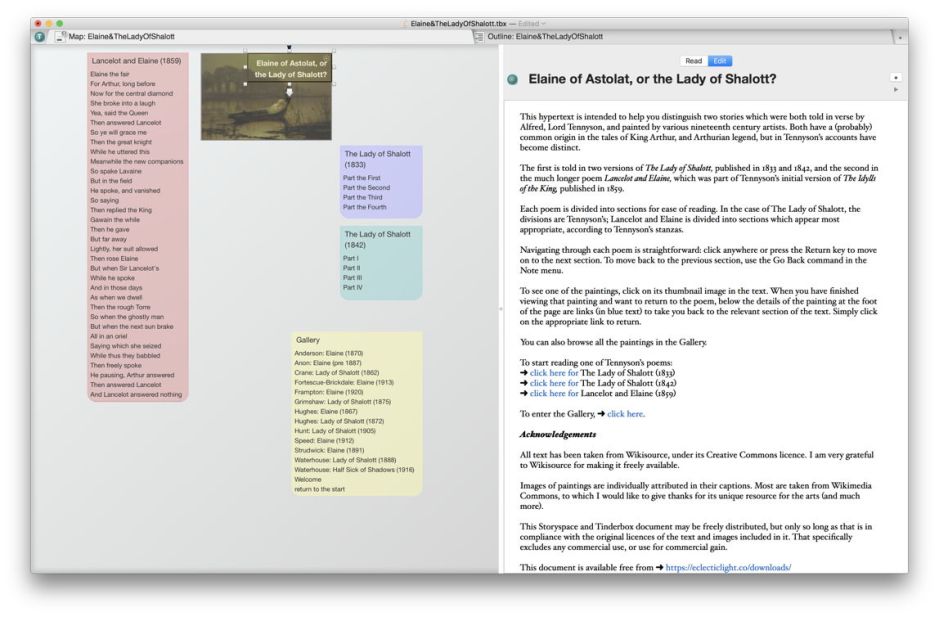The width and height of the screenshot is (939, 617).
Task: Select the 'Part the Third' note in 1833 container
Action: click(366, 198)
